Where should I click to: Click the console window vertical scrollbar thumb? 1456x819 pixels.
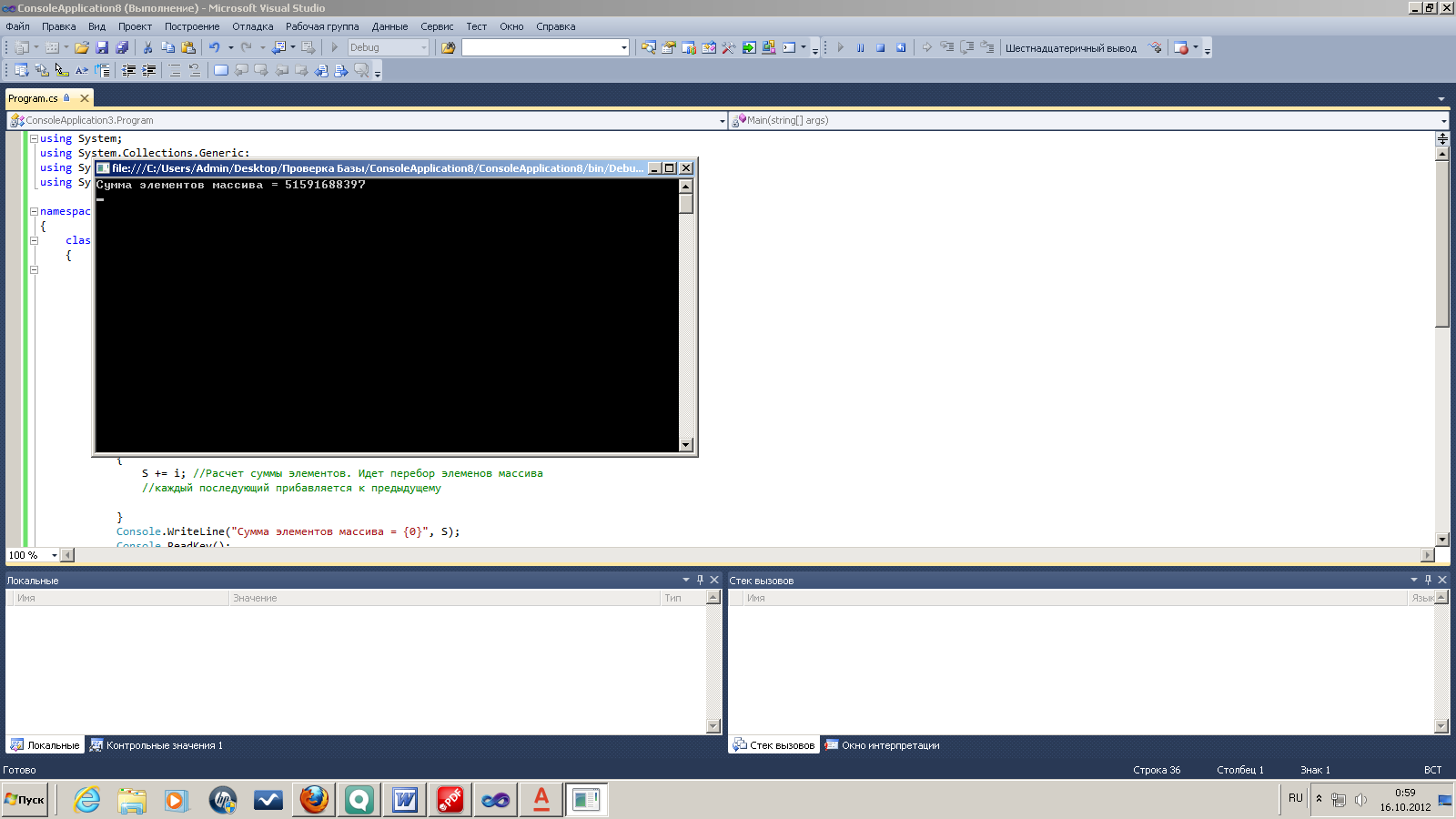686,203
